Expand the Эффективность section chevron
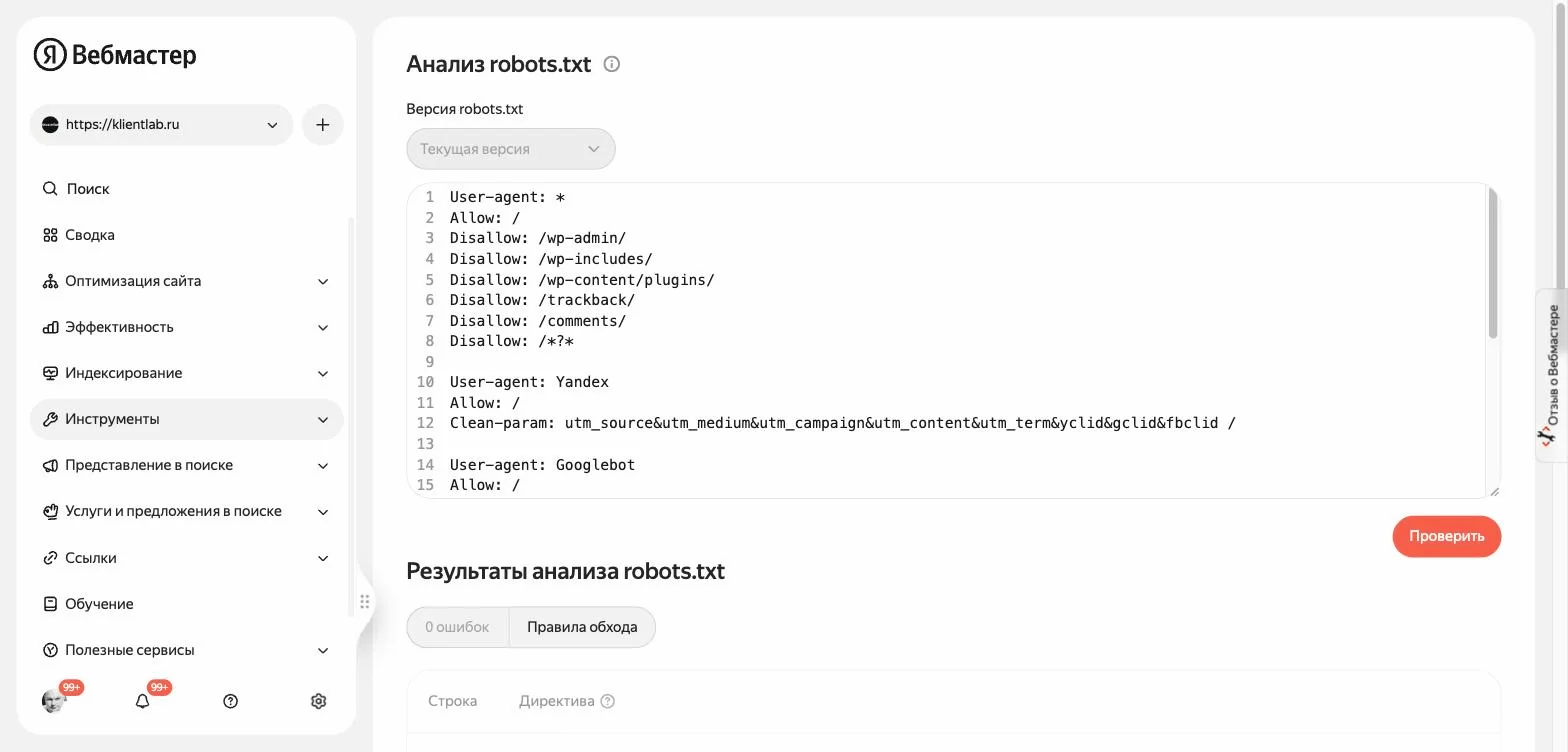Screen dimensions: 1568x752 point(323,327)
